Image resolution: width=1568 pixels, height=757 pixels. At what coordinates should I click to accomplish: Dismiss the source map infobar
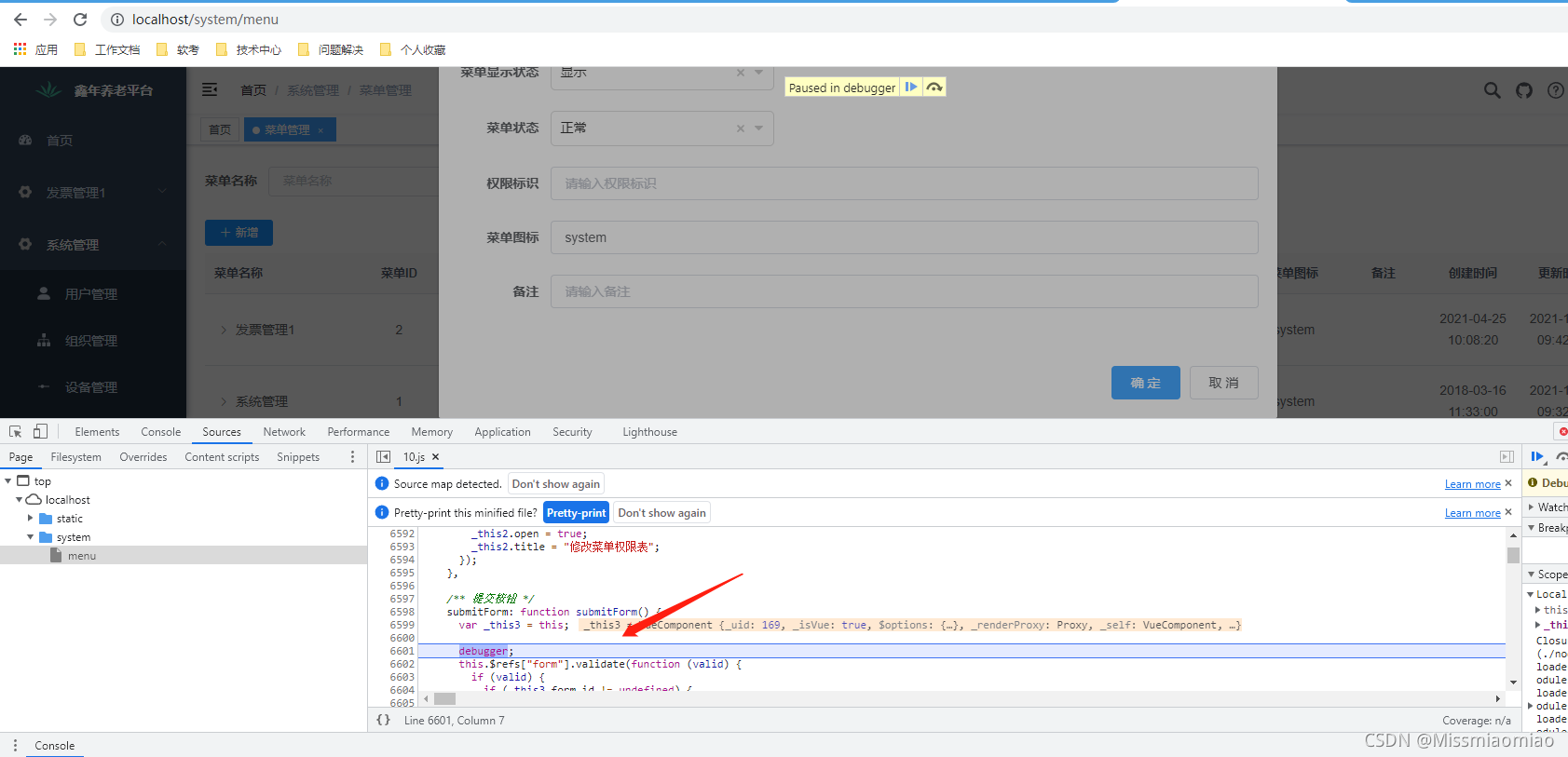click(1508, 483)
